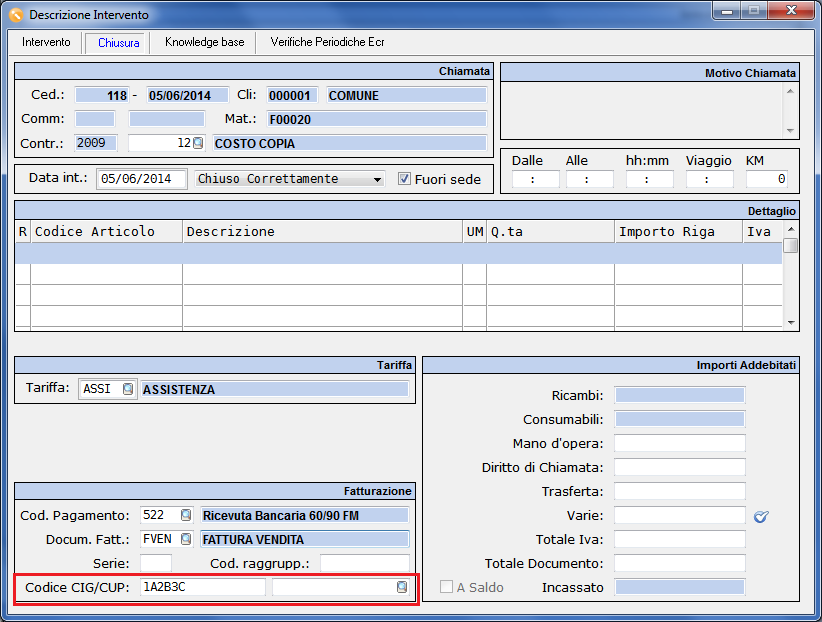Open lookup icon for Docum. Fatt. FVEN
This screenshot has height=622, width=822.
(186, 539)
